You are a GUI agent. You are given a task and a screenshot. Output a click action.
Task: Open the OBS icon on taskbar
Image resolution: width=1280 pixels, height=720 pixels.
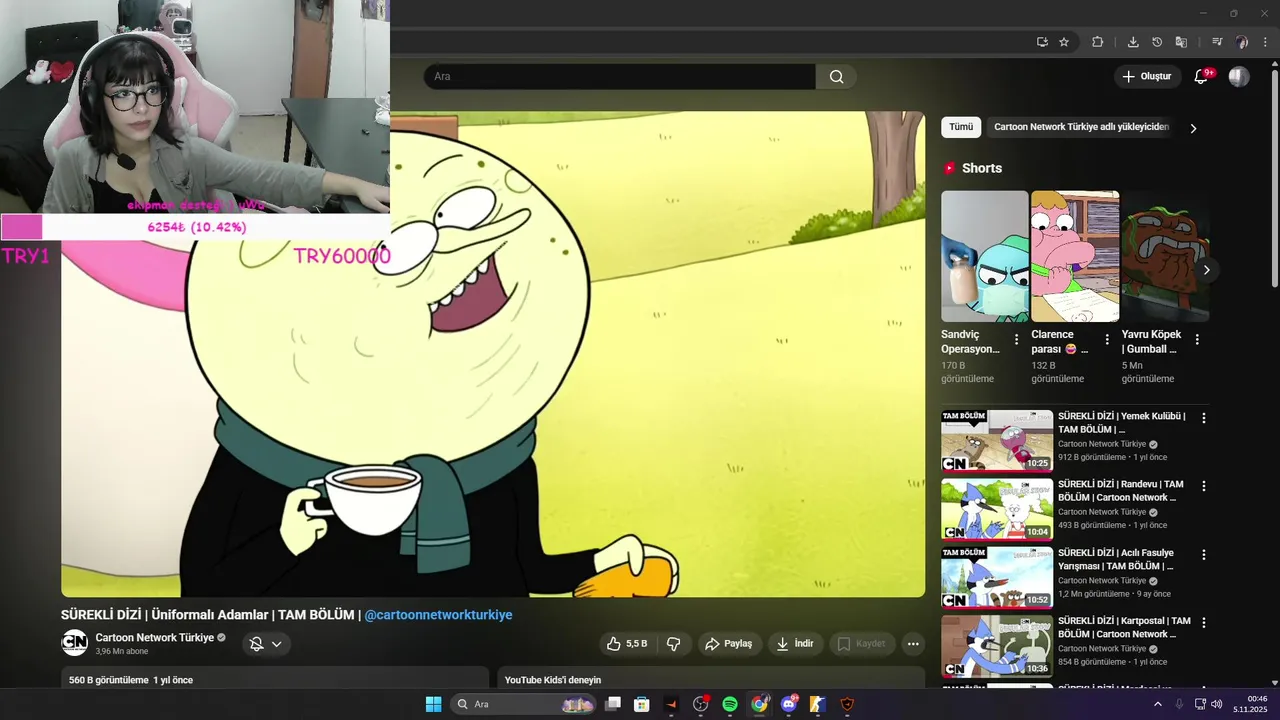pos(701,704)
